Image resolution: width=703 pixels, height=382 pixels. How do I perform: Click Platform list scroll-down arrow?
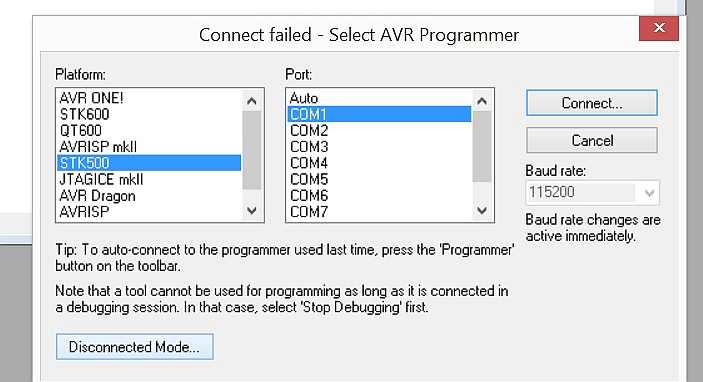252,210
